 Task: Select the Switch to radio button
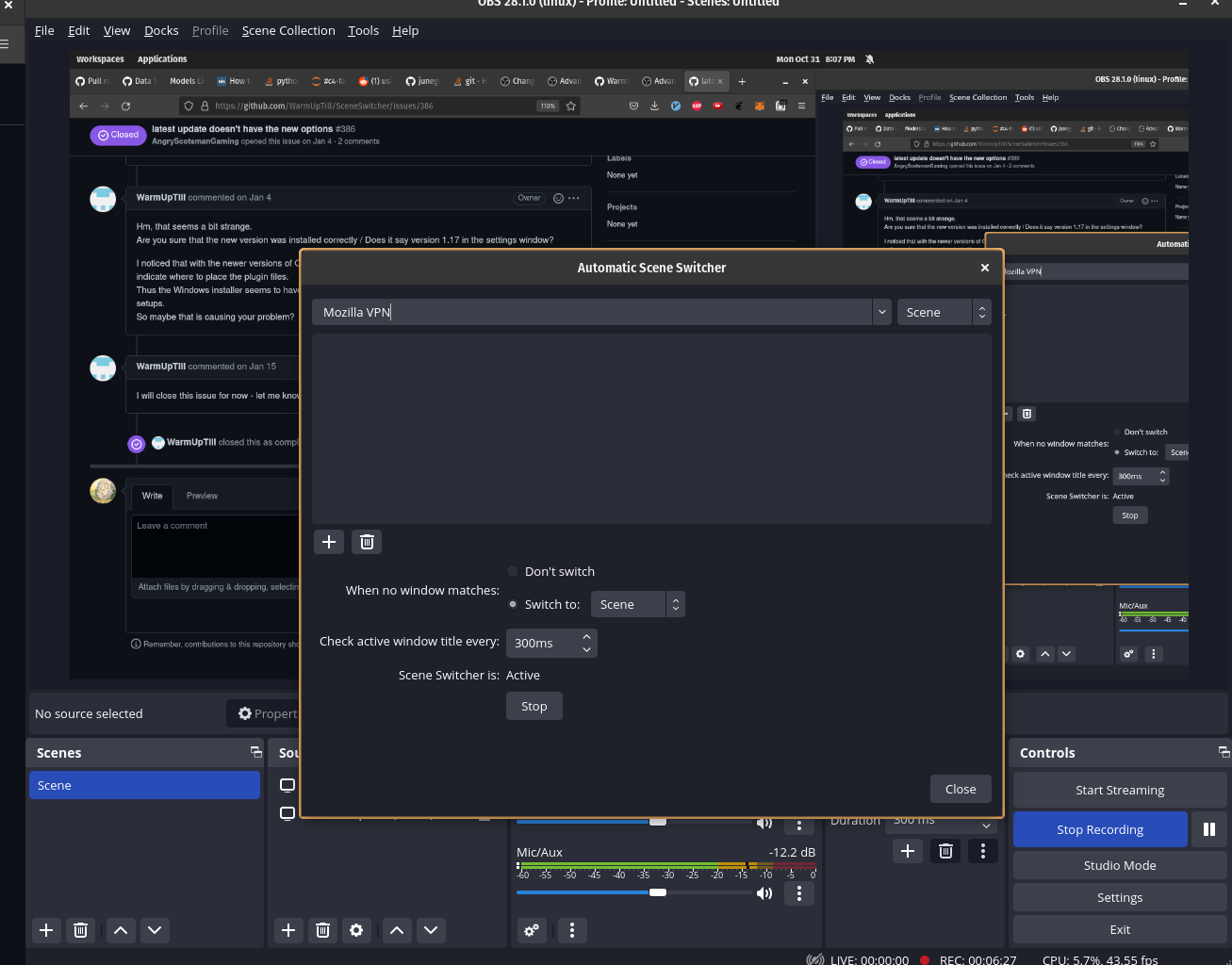pyautogui.click(x=513, y=604)
